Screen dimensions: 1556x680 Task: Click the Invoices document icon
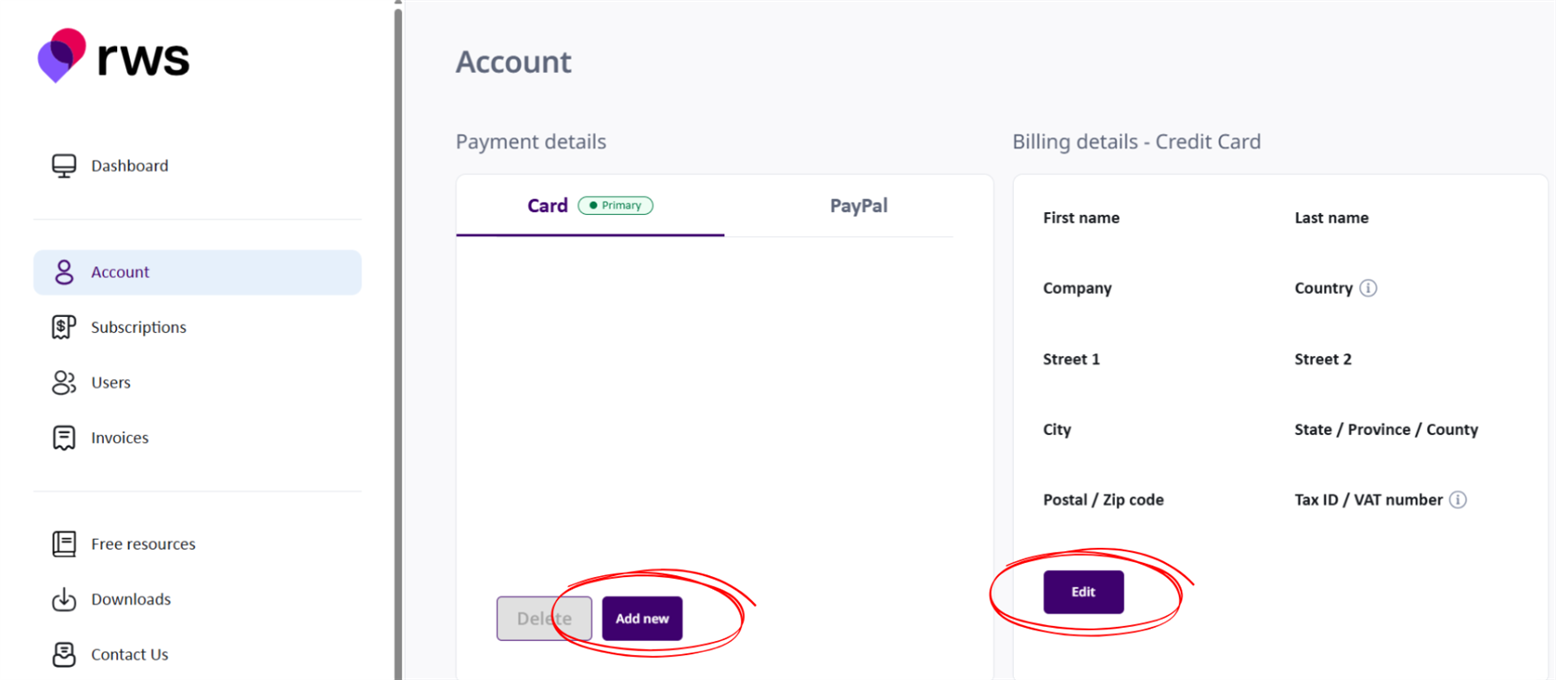tap(64, 438)
